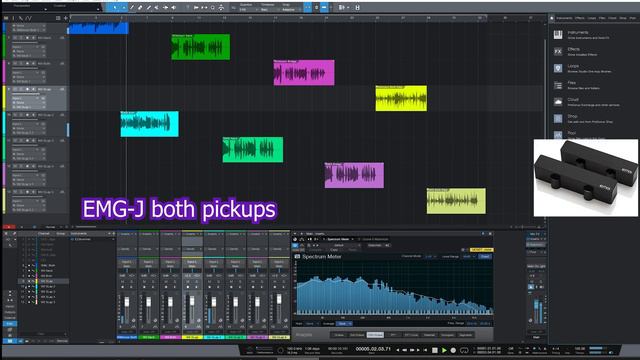Select the Split tool
The height and width of the screenshot is (360, 640).
(x=132, y=7)
